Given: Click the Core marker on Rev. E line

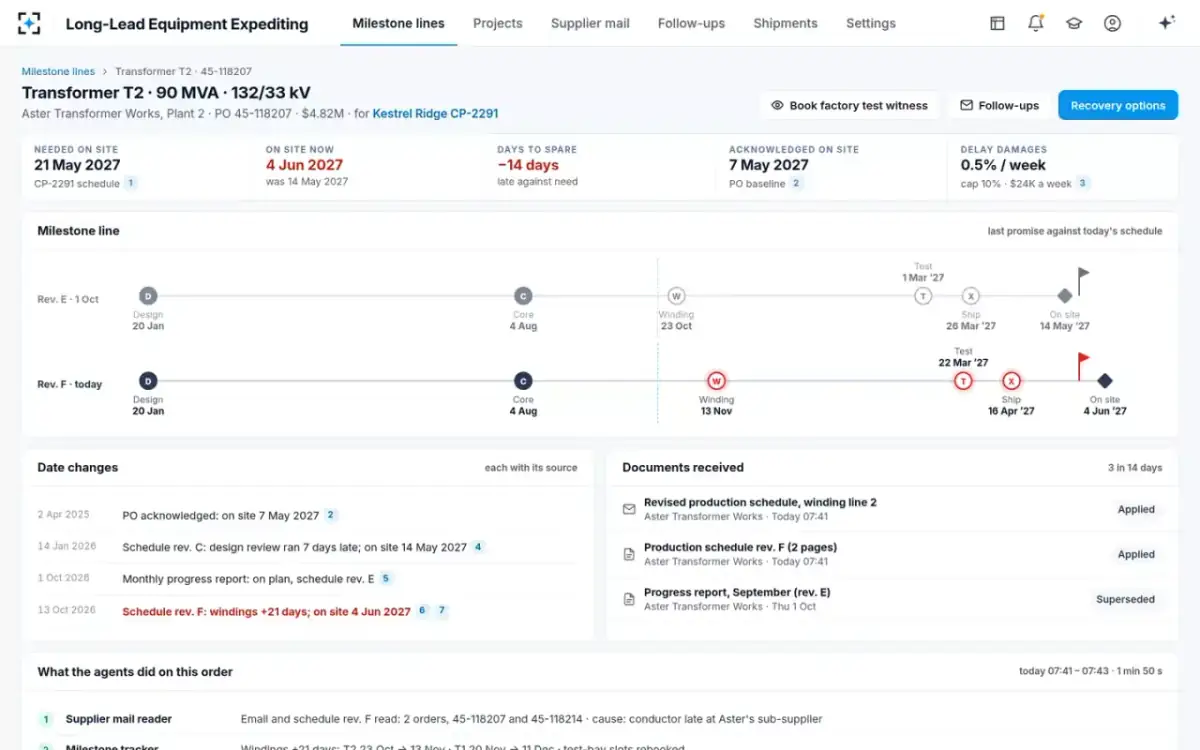Looking at the screenshot, I should (x=523, y=296).
